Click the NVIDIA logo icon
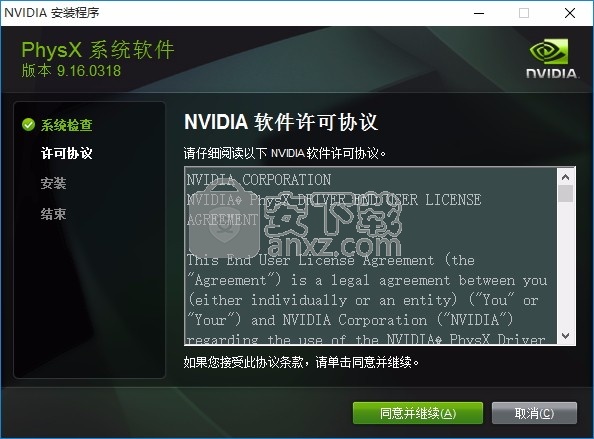The width and height of the screenshot is (594, 439). 552,58
